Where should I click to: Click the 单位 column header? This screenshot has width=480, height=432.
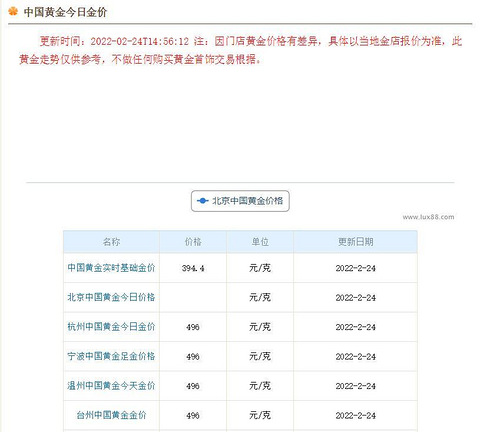click(x=260, y=242)
